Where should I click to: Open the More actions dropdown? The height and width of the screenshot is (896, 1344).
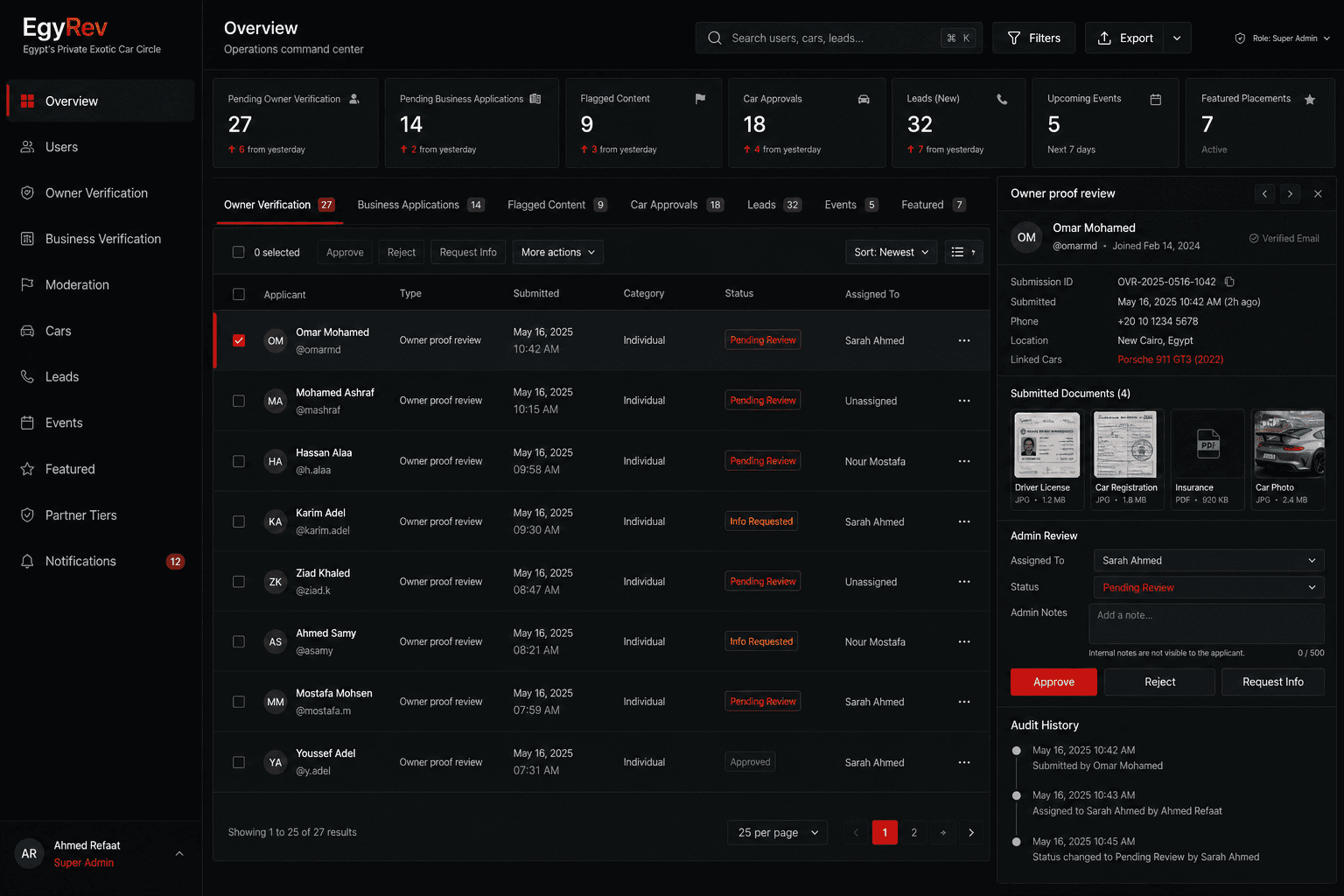click(x=557, y=252)
